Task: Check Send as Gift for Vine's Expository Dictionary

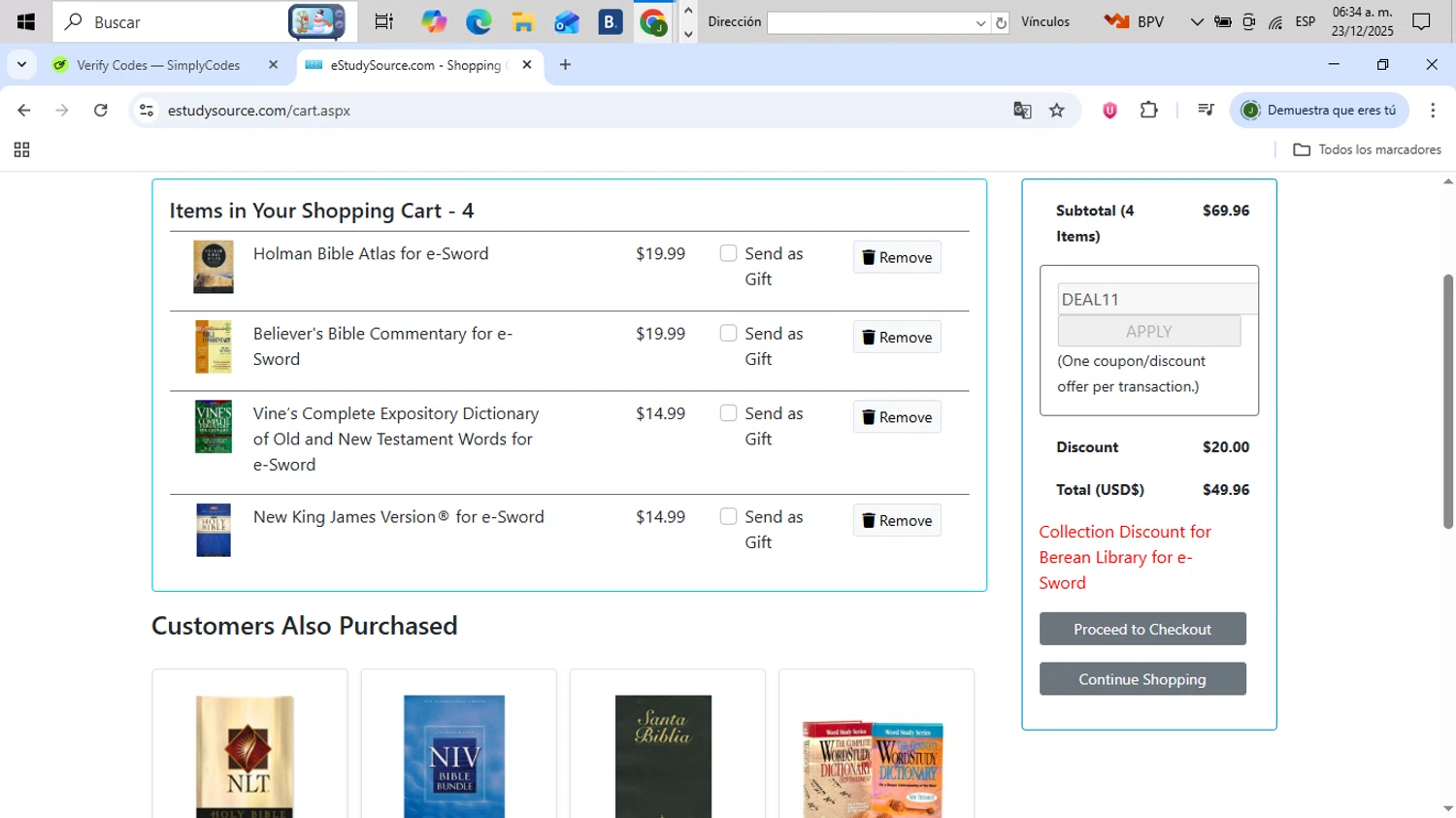Action: (x=728, y=412)
